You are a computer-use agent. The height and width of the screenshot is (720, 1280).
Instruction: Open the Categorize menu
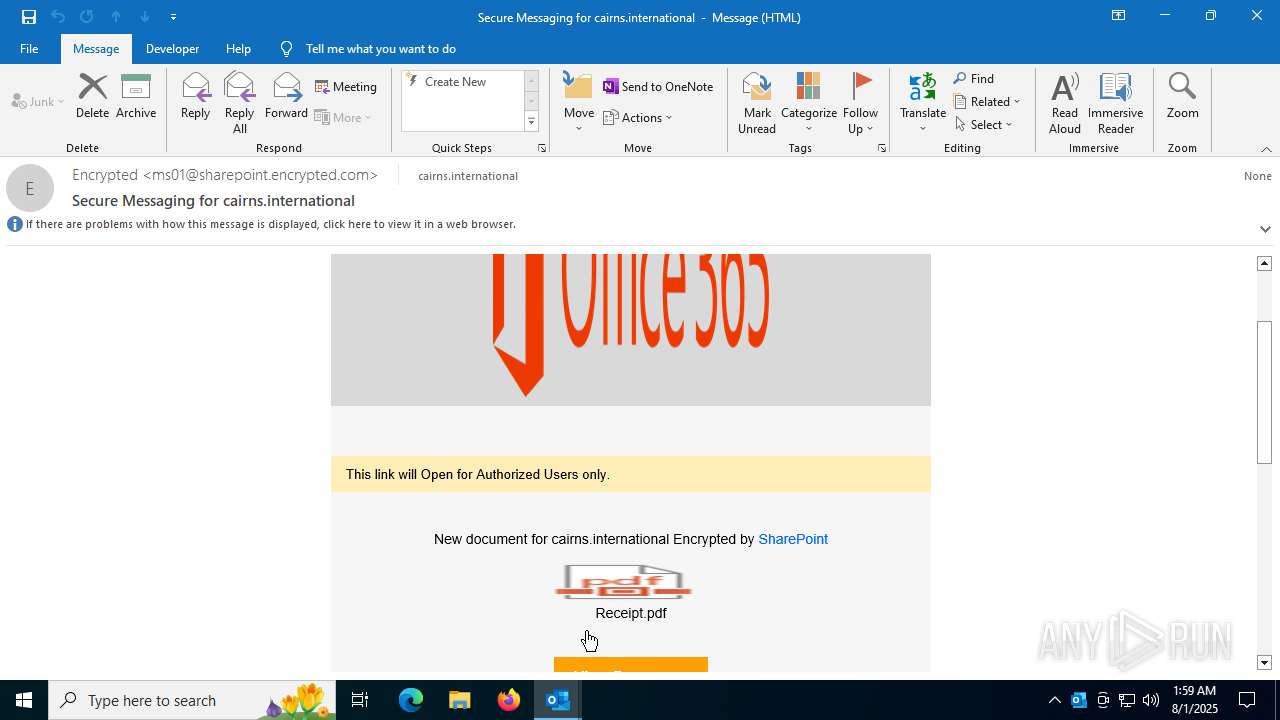click(809, 103)
